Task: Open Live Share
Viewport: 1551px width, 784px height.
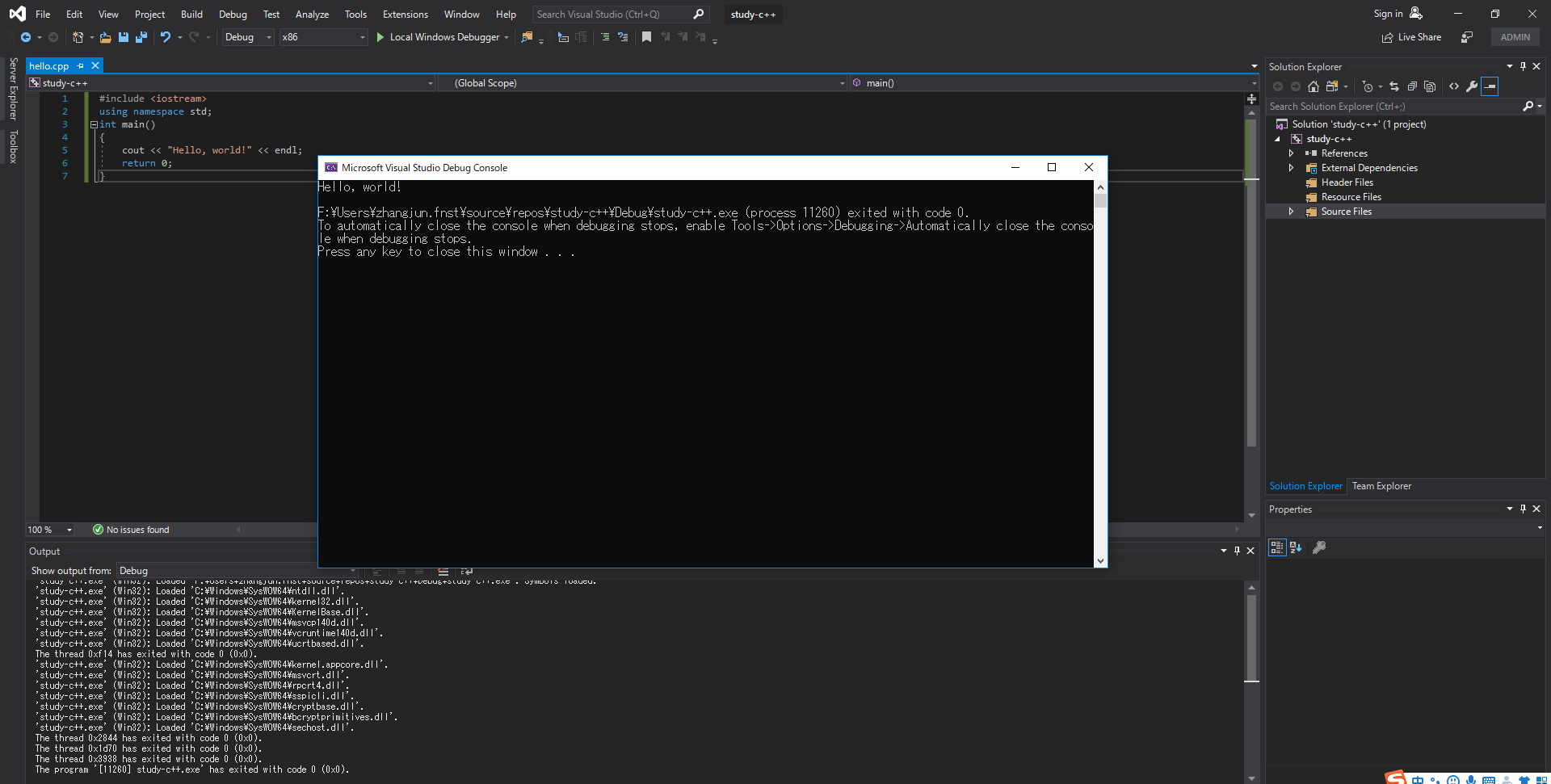Action: [1410, 37]
